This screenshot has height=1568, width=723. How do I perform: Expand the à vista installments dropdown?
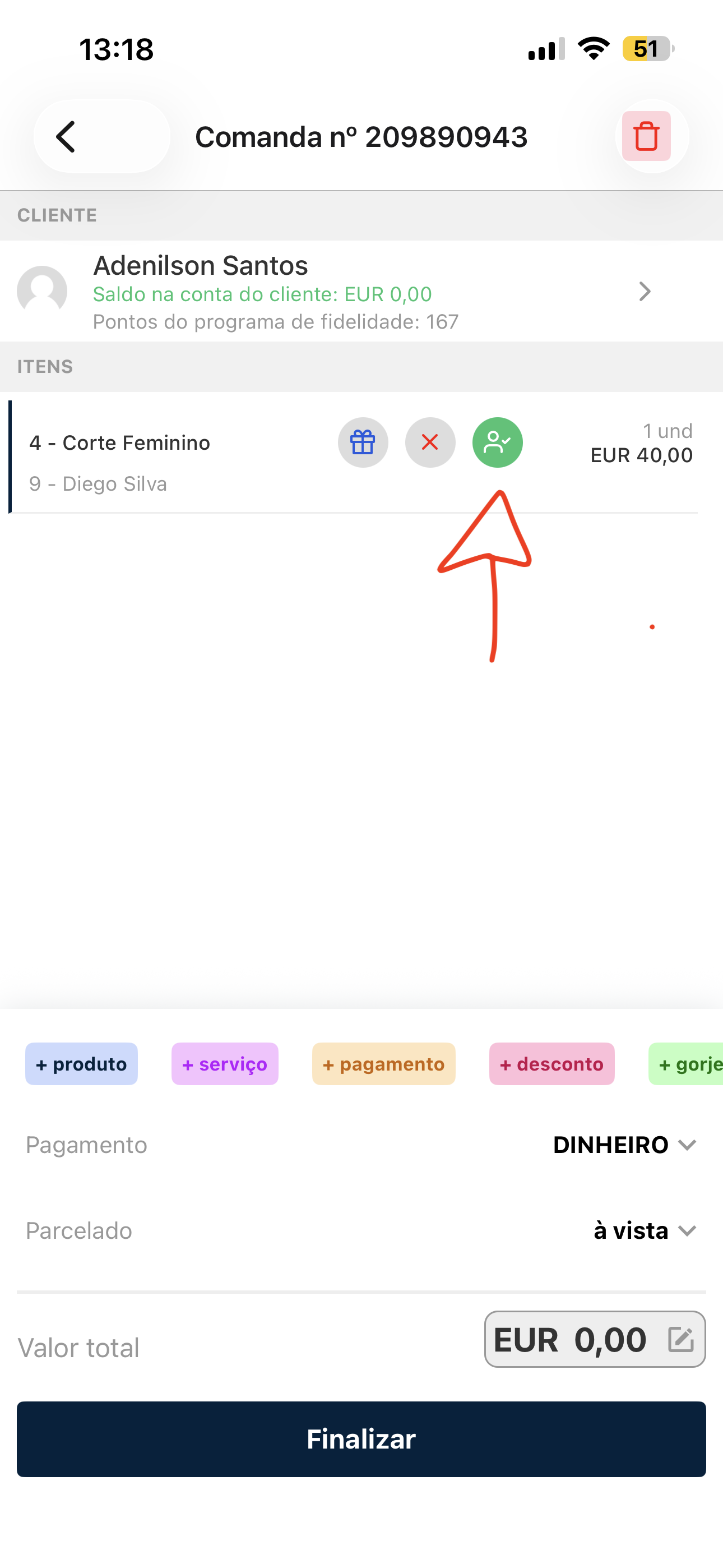click(645, 1231)
